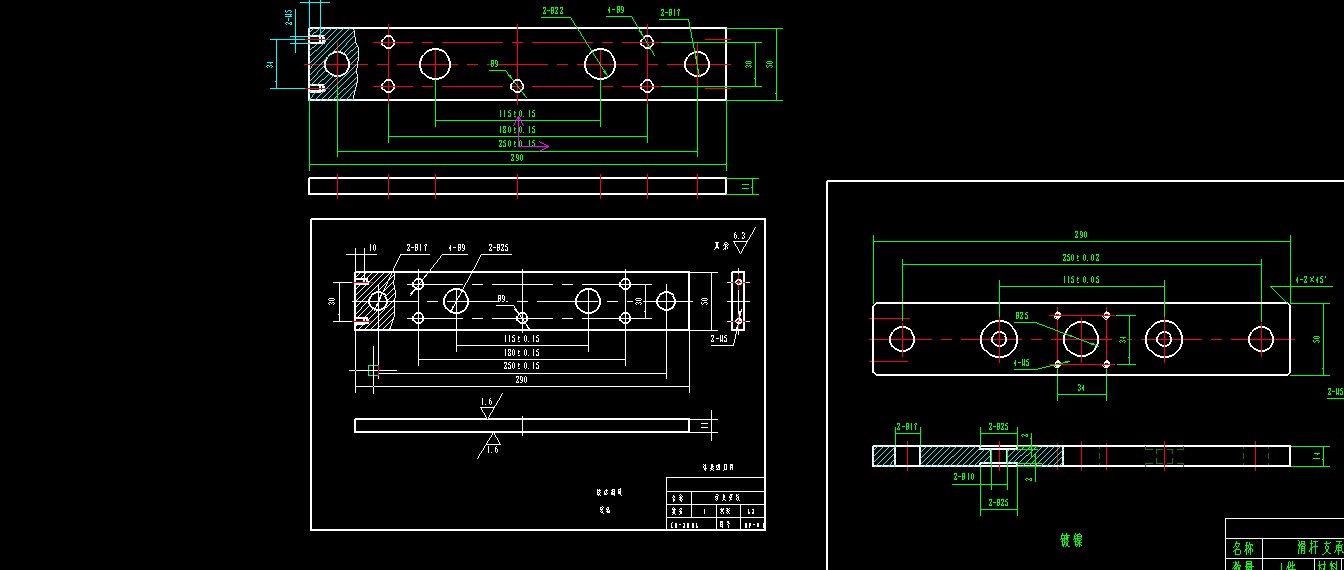This screenshot has height=570, width=1344.
Task: Click the 4-2×45° chamfer note
Action: coord(1313,281)
